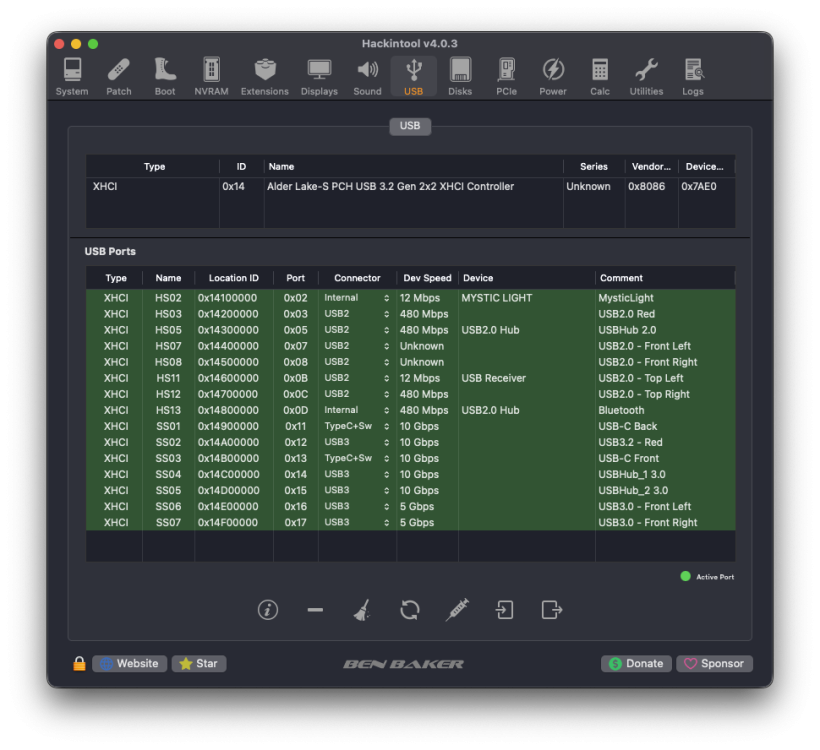Open the Power section icon
820x750 pixels.
pyautogui.click(x=553, y=76)
